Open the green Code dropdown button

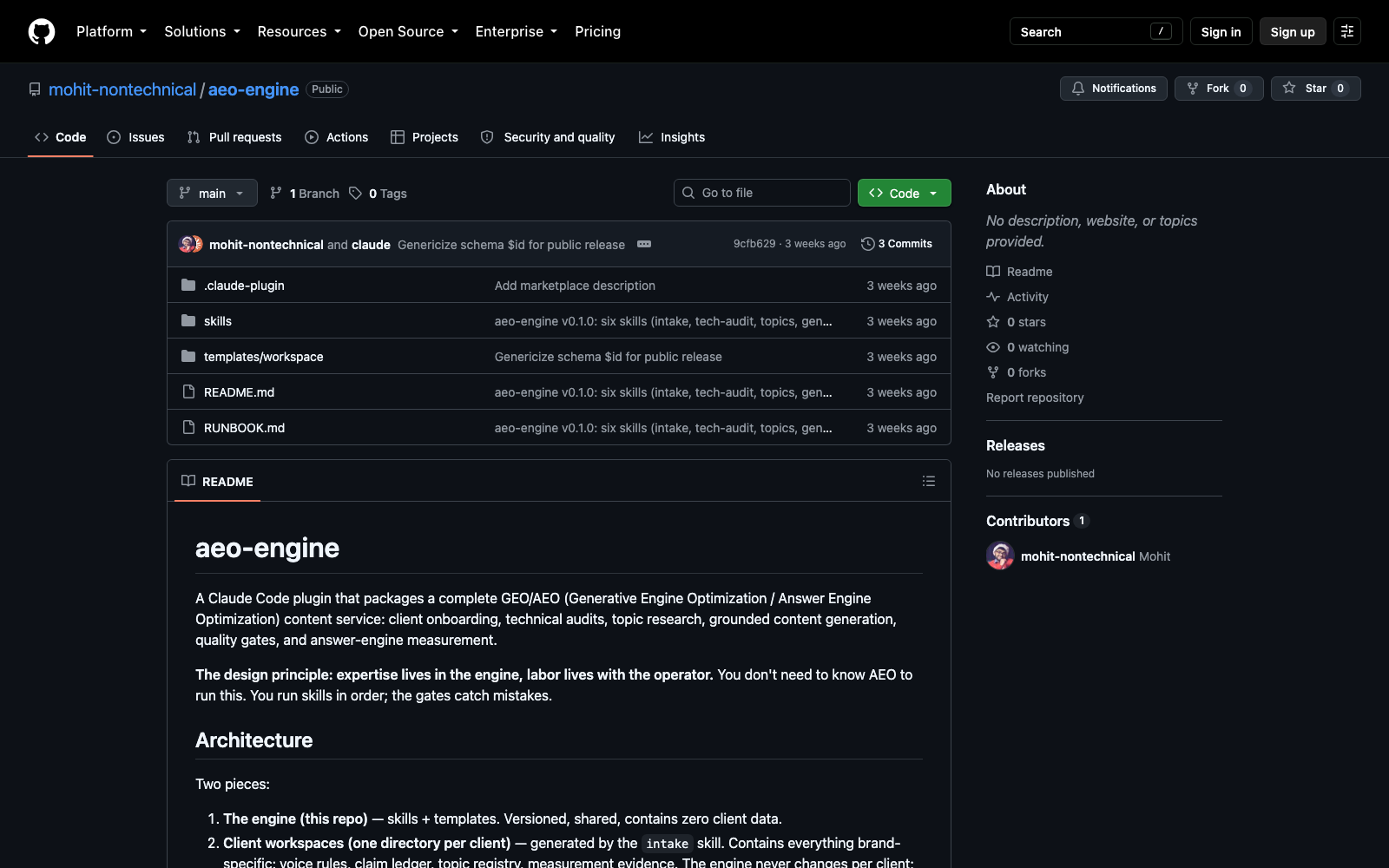[x=905, y=193]
